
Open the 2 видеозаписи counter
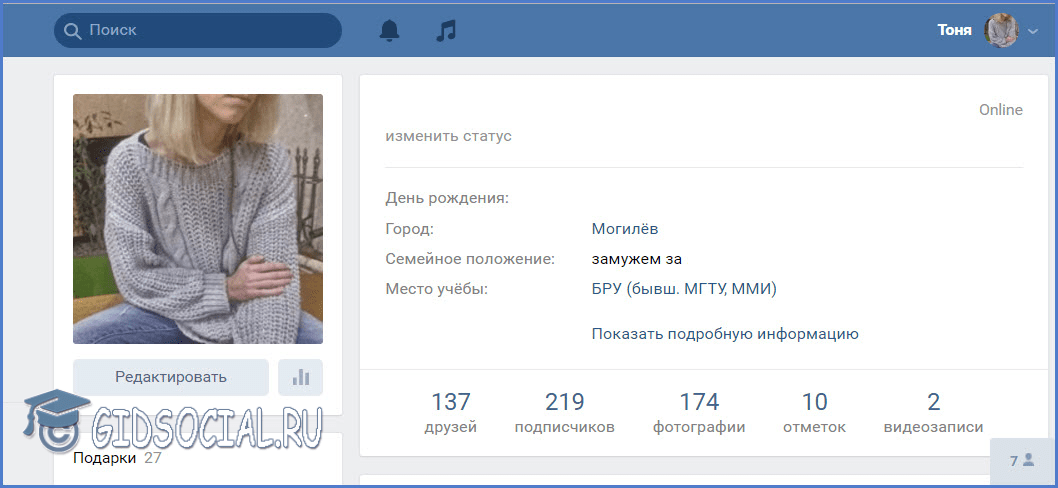(x=933, y=413)
